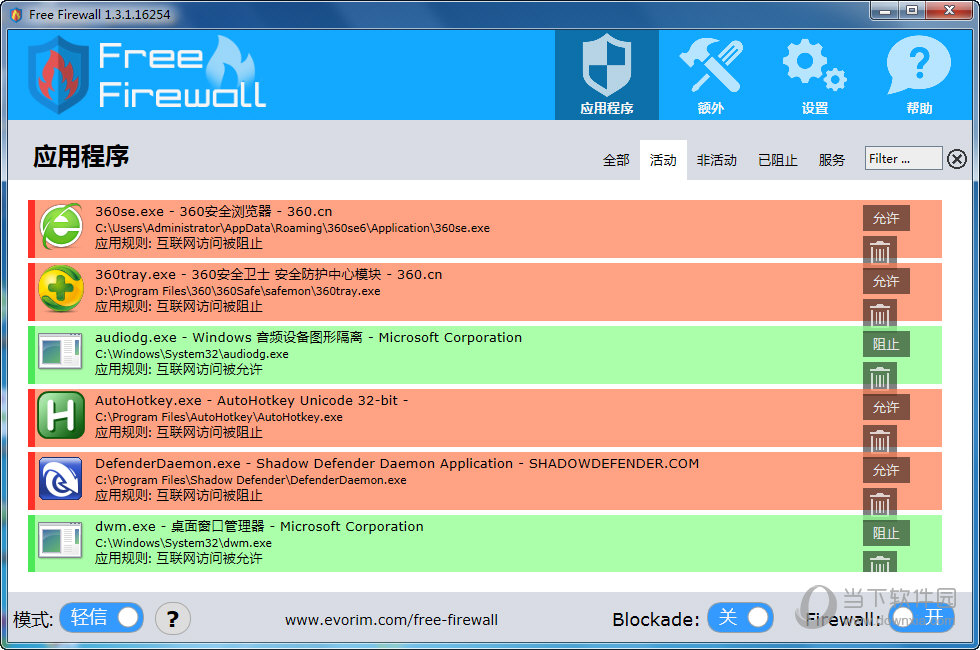Minimize the Free Firewall window
The width and height of the screenshot is (980, 650).
tap(885, 11)
